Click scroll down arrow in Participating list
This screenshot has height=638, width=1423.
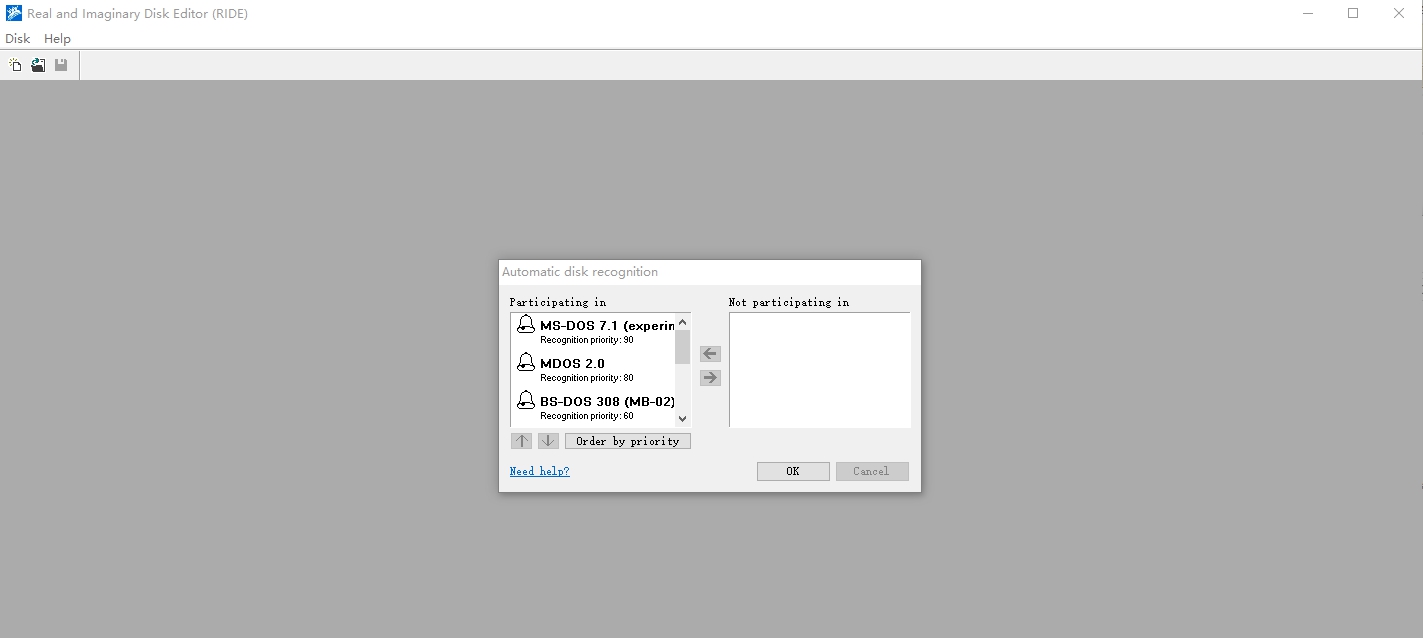683,419
